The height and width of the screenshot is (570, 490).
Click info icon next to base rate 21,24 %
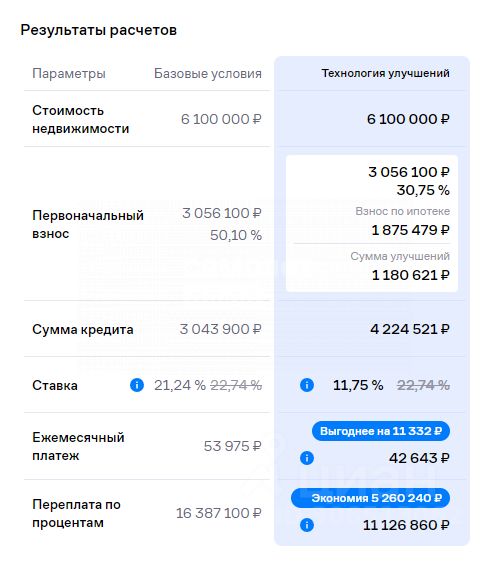137,385
